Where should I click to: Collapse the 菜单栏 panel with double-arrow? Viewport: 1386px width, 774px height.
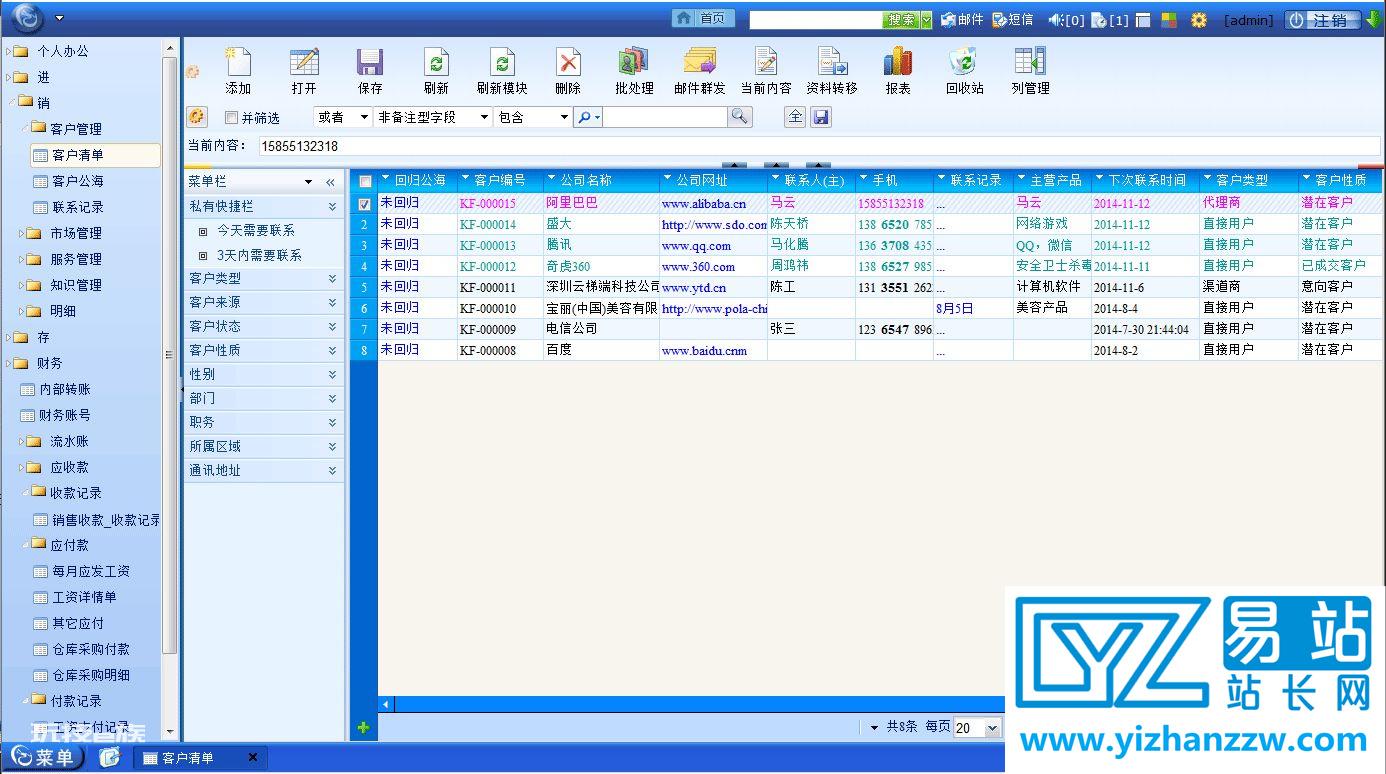point(331,182)
